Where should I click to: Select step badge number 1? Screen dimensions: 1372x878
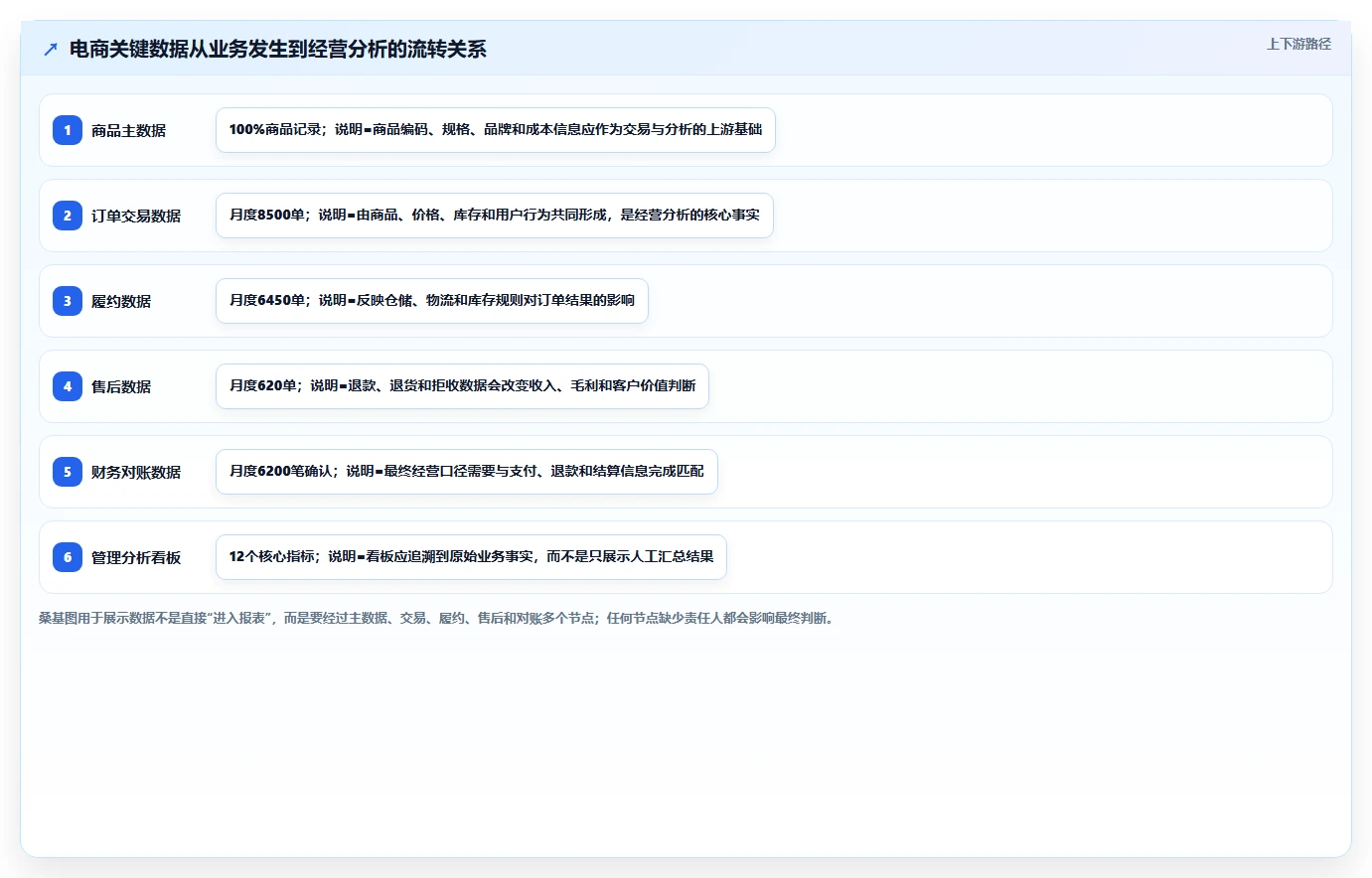point(68,130)
